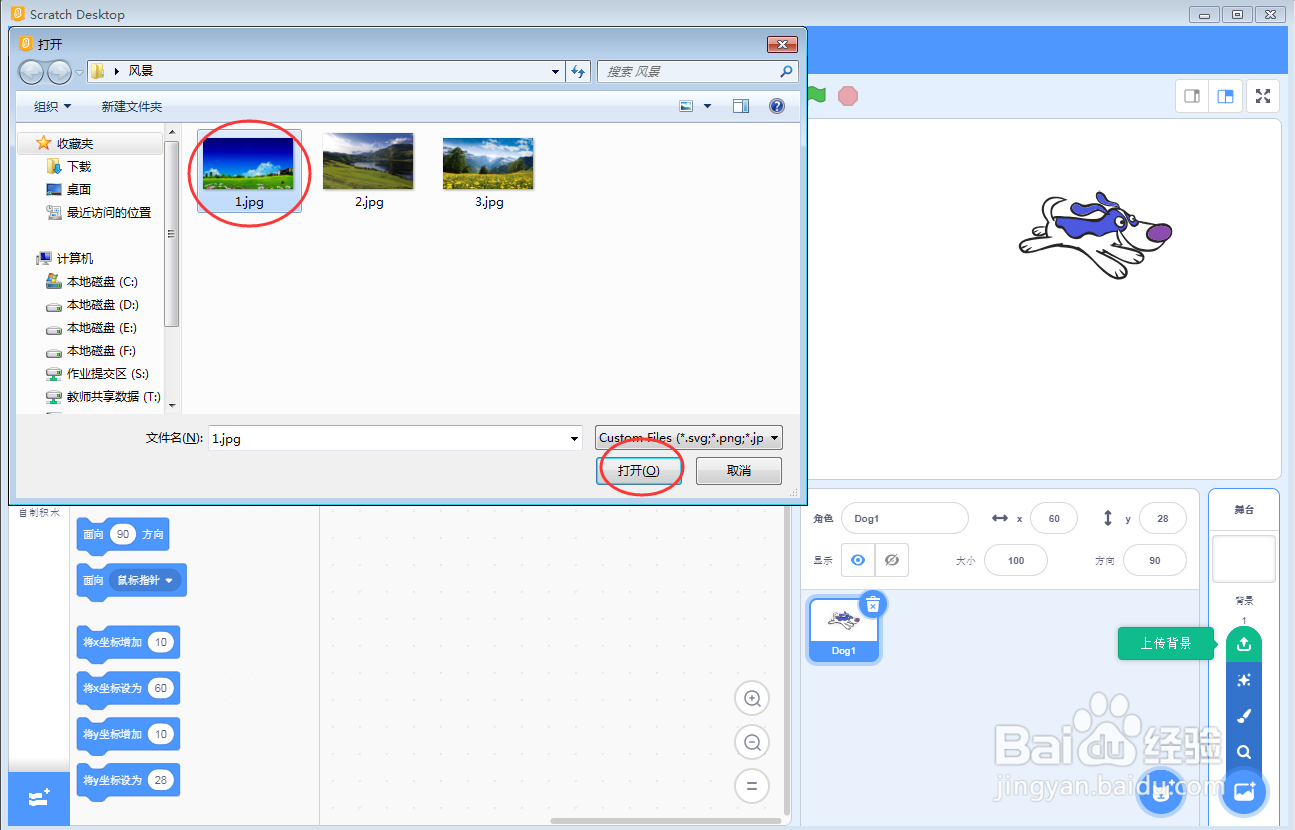Click the 打开(O) button in dialog

click(638, 471)
